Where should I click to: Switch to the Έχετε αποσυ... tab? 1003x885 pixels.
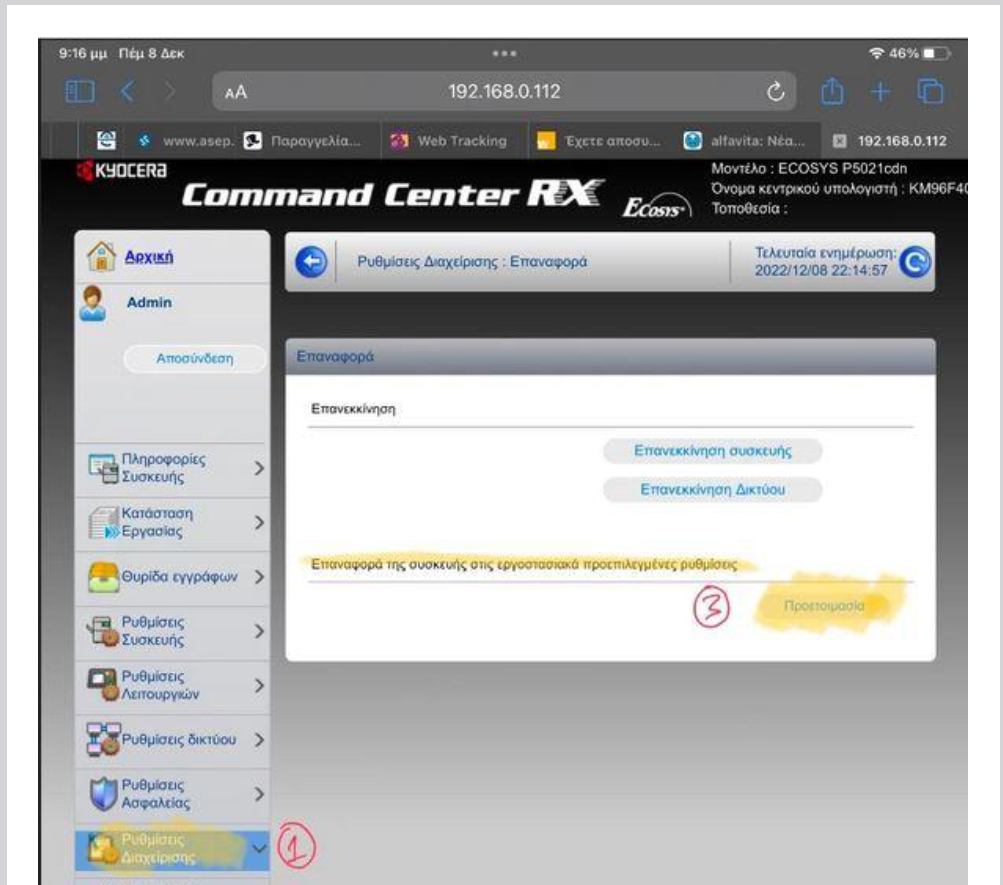[599, 141]
